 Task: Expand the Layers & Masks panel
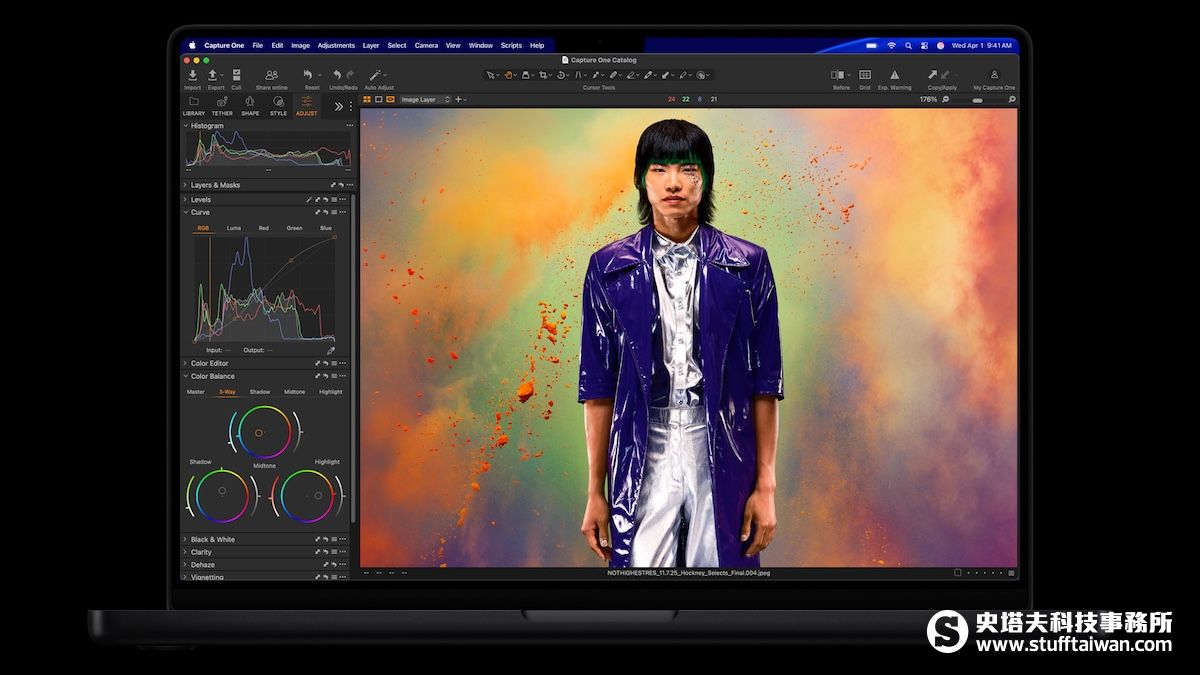pyautogui.click(x=215, y=185)
